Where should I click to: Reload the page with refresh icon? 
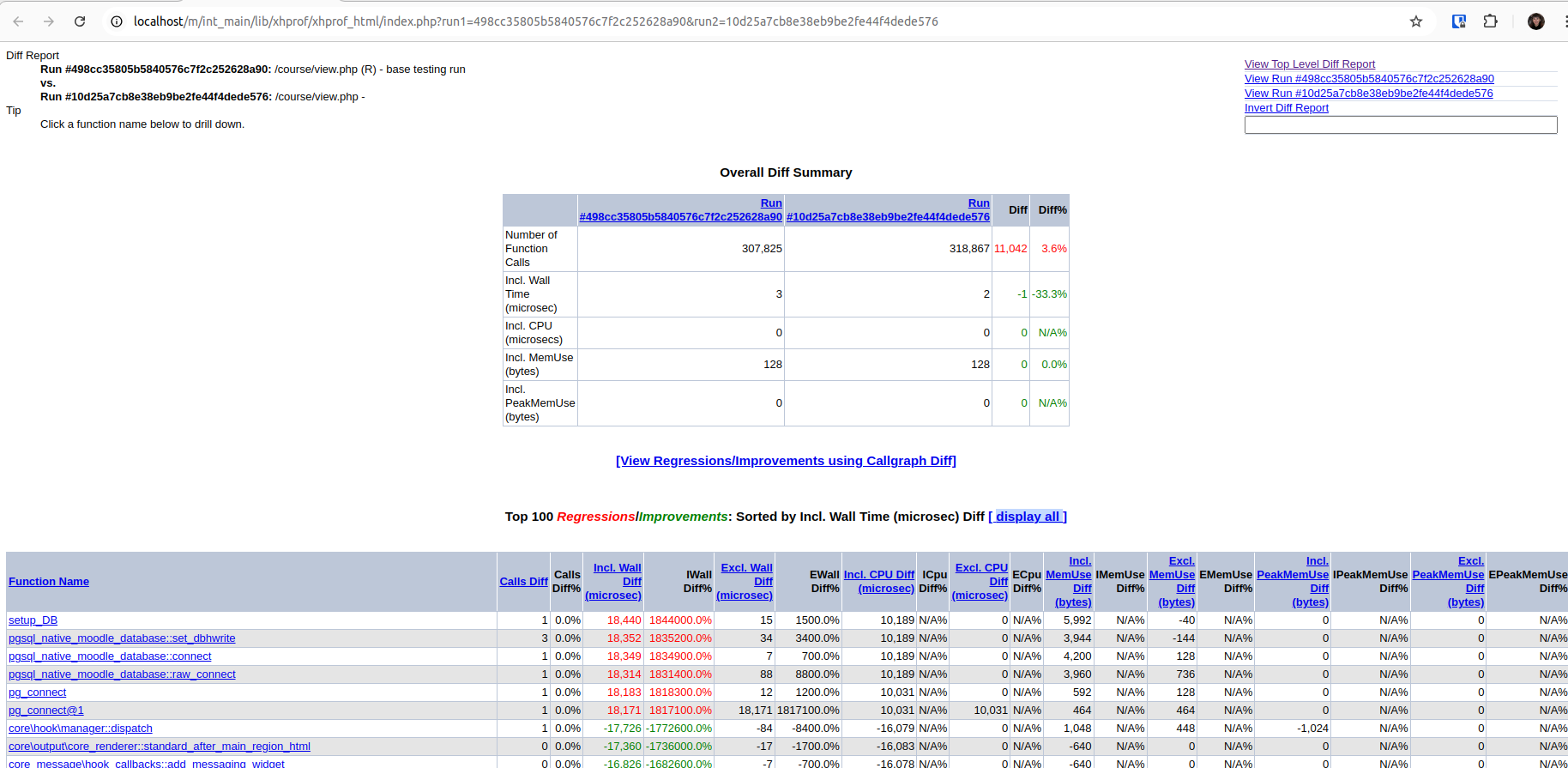click(x=80, y=21)
